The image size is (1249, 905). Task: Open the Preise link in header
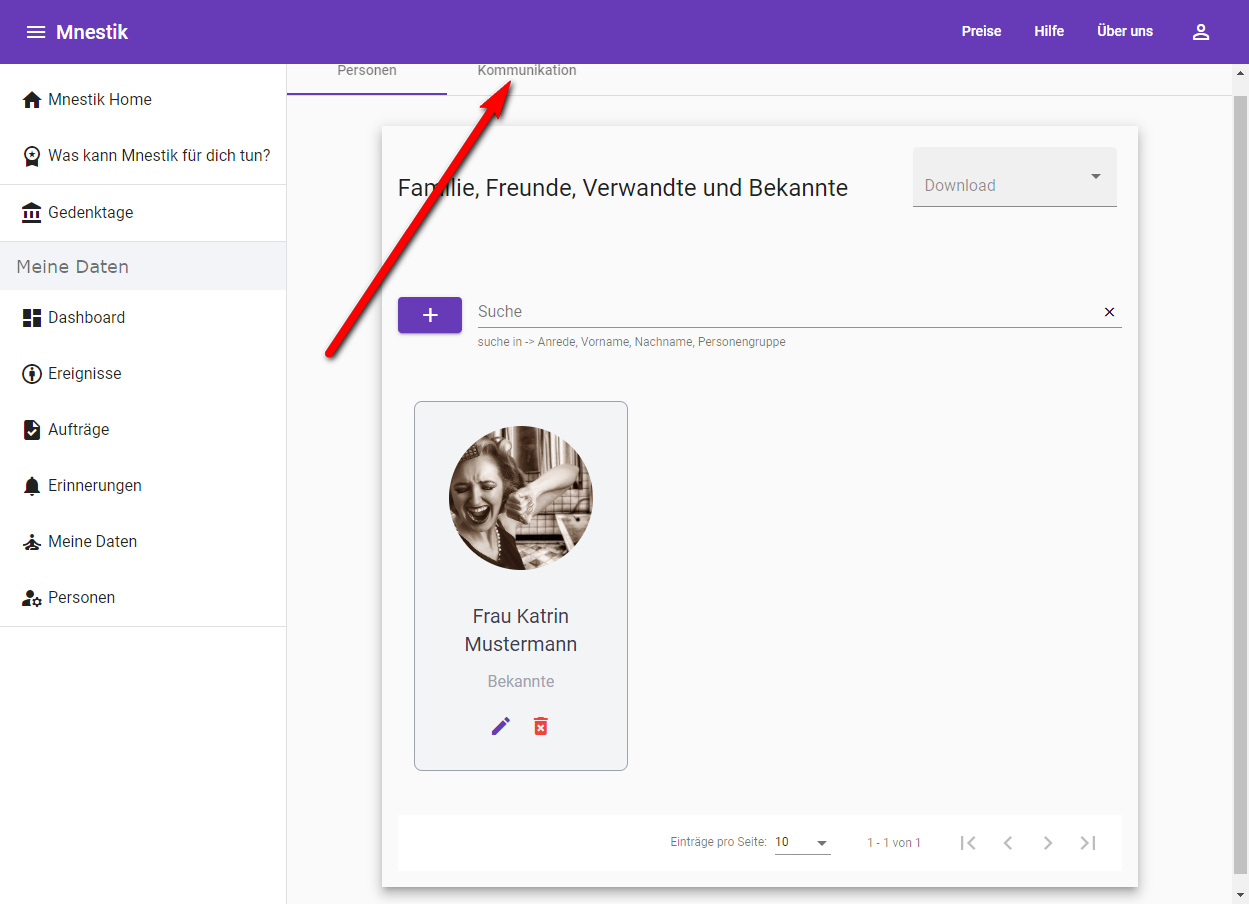(x=981, y=32)
